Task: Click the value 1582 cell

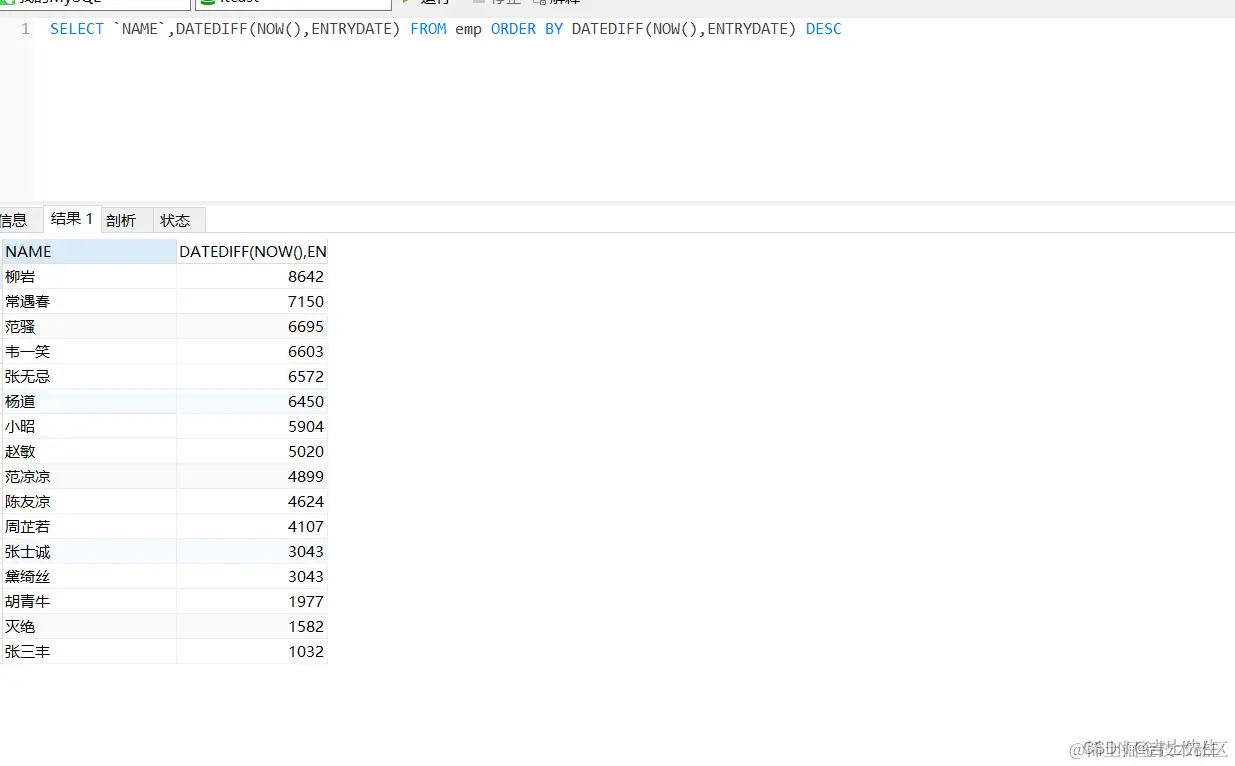Action: coord(252,627)
